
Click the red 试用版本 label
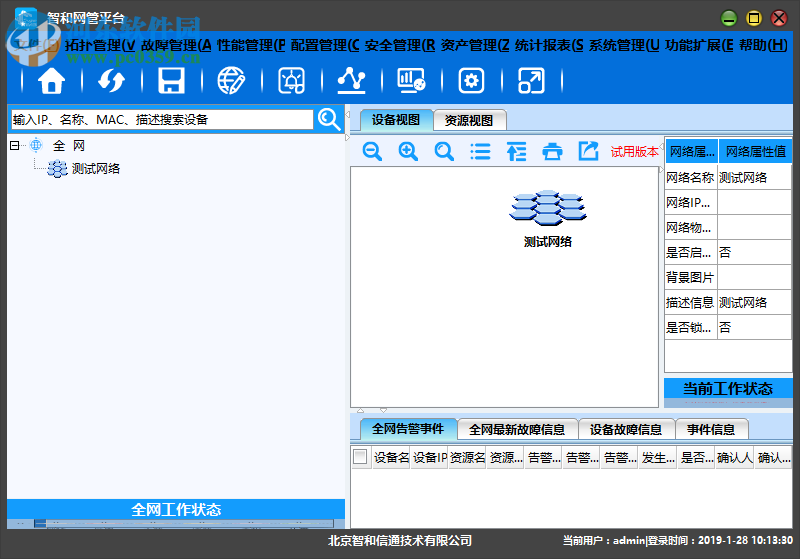pyautogui.click(x=635, y=151)
